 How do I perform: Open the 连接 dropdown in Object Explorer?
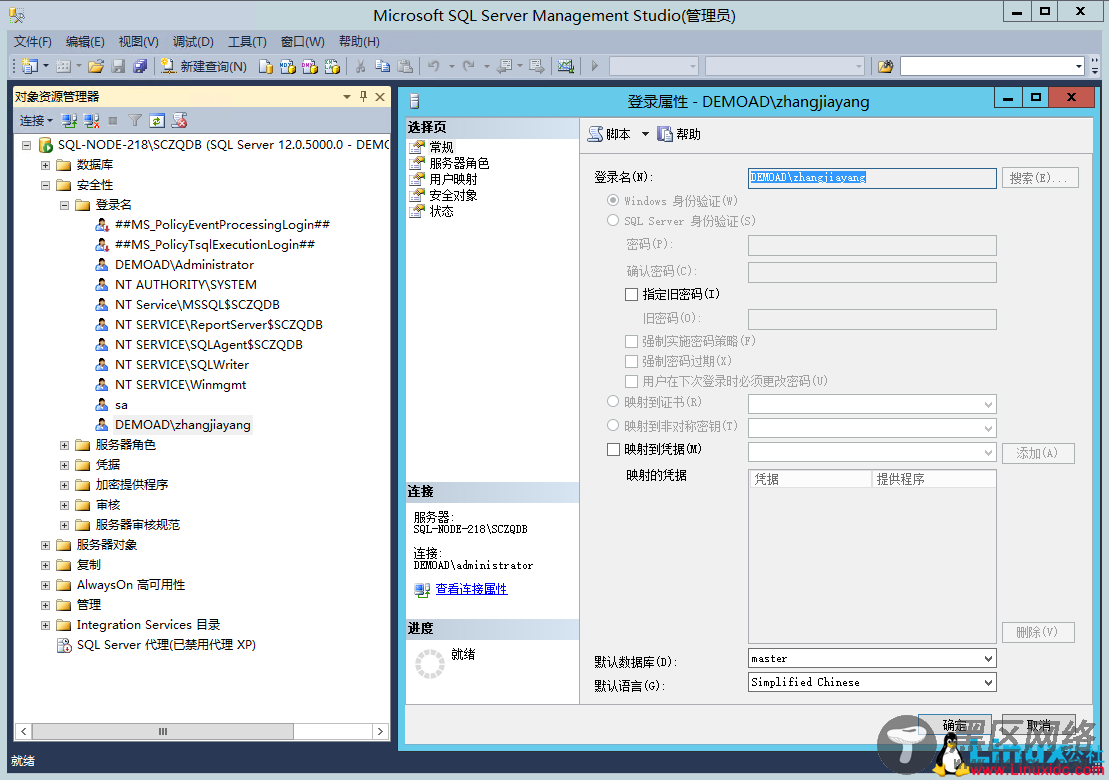(x=36, y=121)
